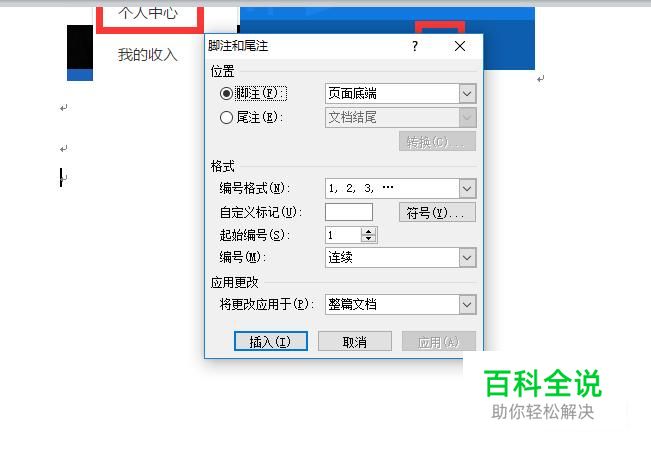Screen dimensions: 651x455
Task: Click the 插入(I) button
Action: coord(271,341)
